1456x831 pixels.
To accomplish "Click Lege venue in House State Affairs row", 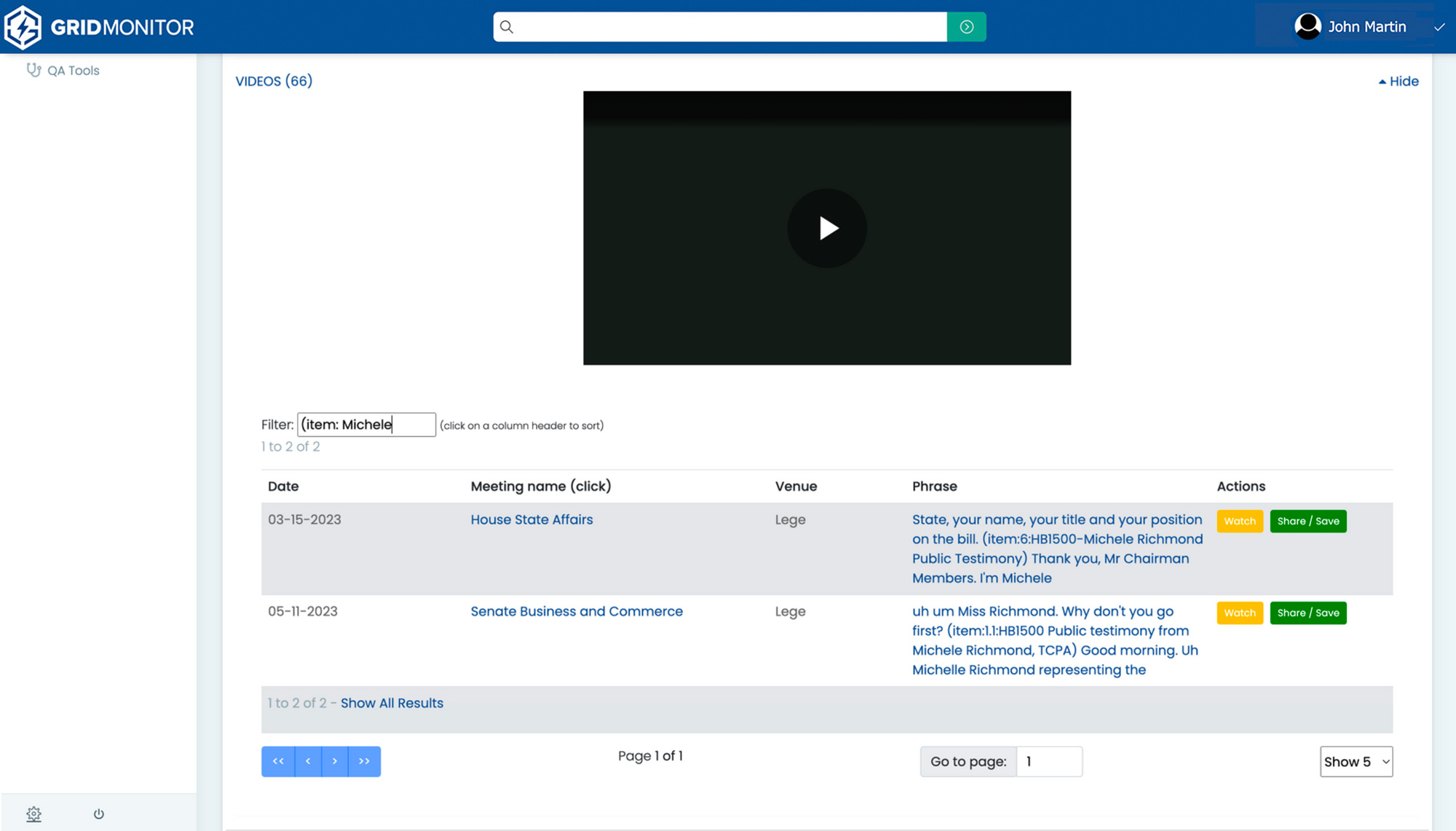I will pyautogui.click(x=790, y=520).
